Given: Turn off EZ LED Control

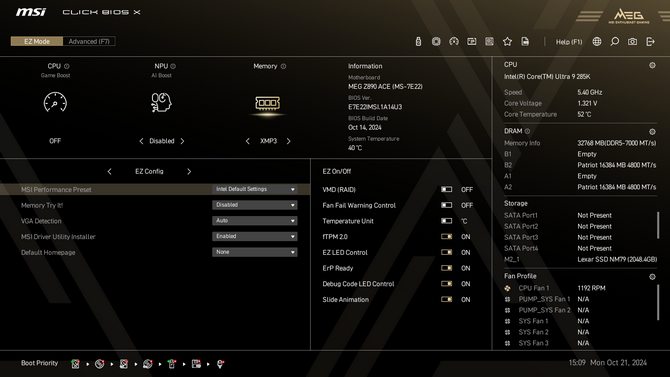Looking at the screenshot, I should click(x=447, y=252).
